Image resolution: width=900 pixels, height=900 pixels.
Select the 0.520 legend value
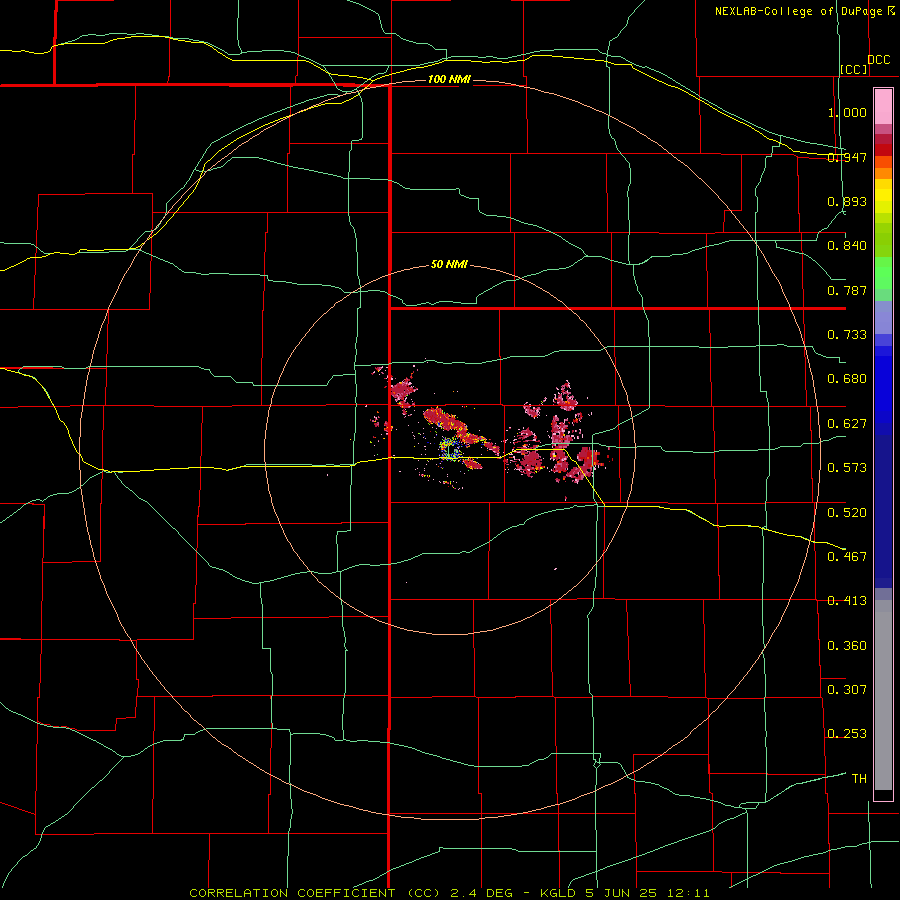[x=847, y=513]
